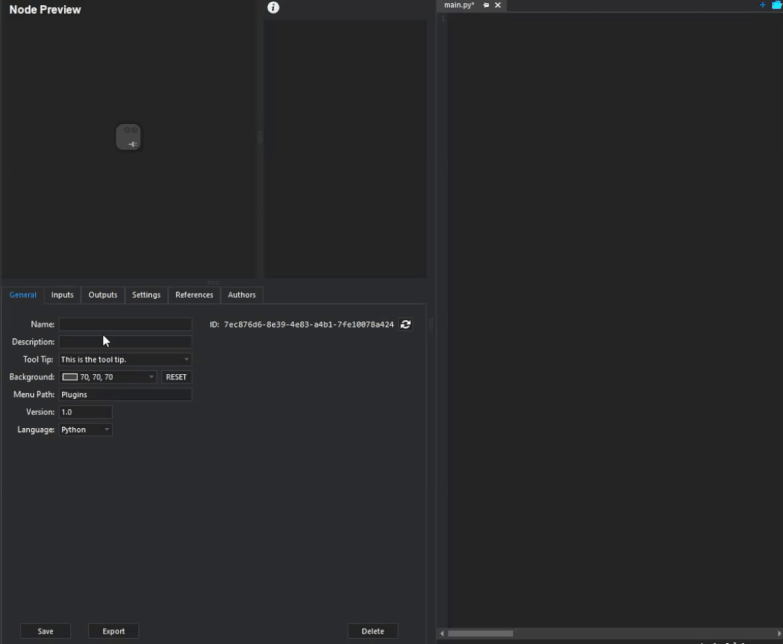Click the Export button
Screen dimensions: 783x644
pyautogui.click(x=113, y=631)
